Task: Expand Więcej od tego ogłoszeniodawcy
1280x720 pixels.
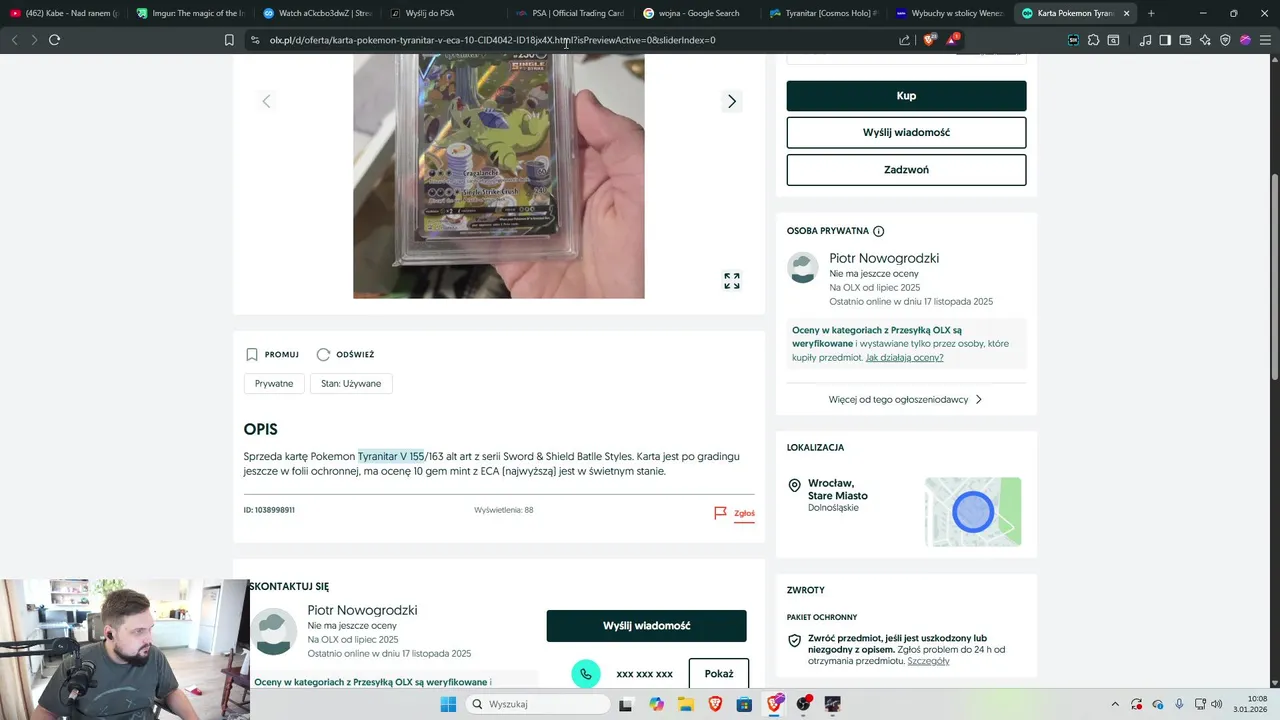Action: (906, 399)
